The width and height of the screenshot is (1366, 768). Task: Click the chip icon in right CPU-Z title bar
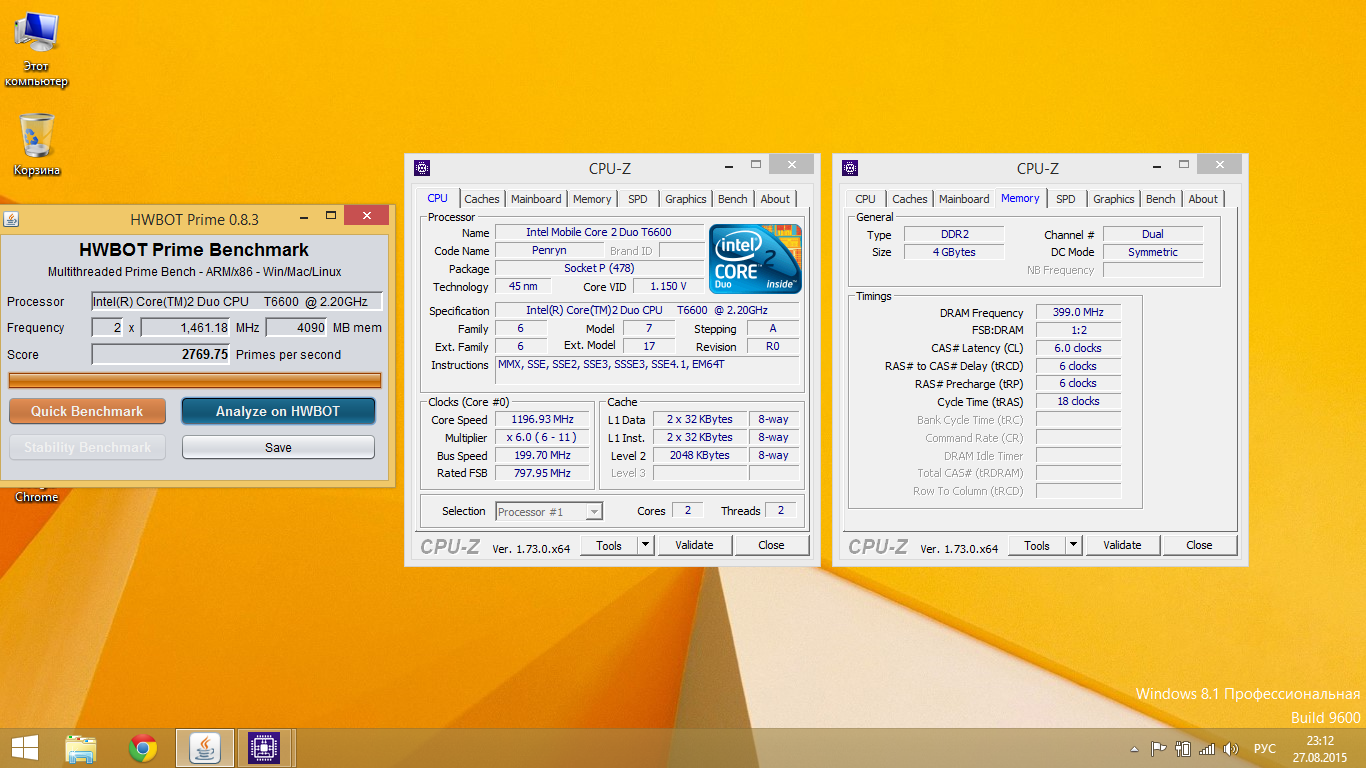(x=850, y=168)
